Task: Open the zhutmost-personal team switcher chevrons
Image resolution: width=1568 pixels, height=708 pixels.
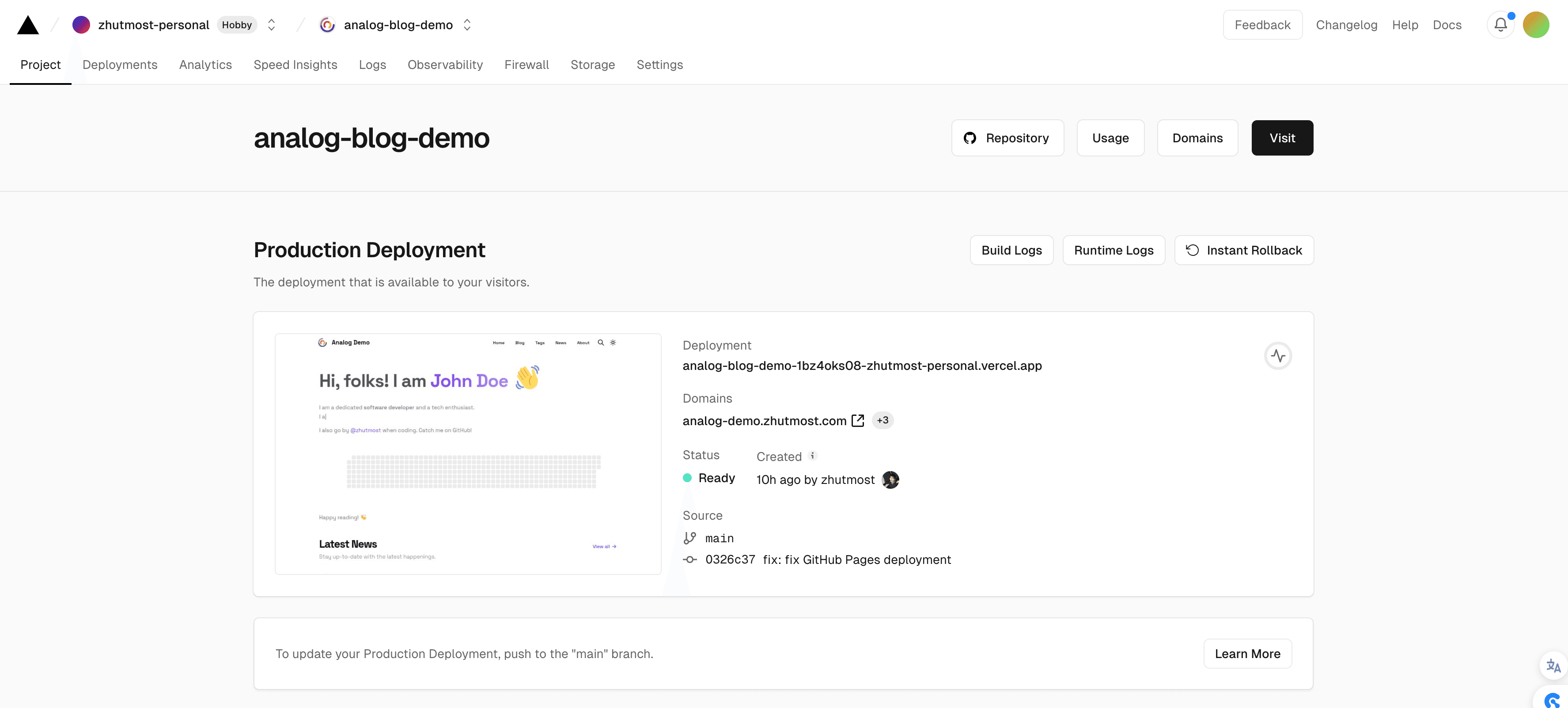Action: (271, 24)
